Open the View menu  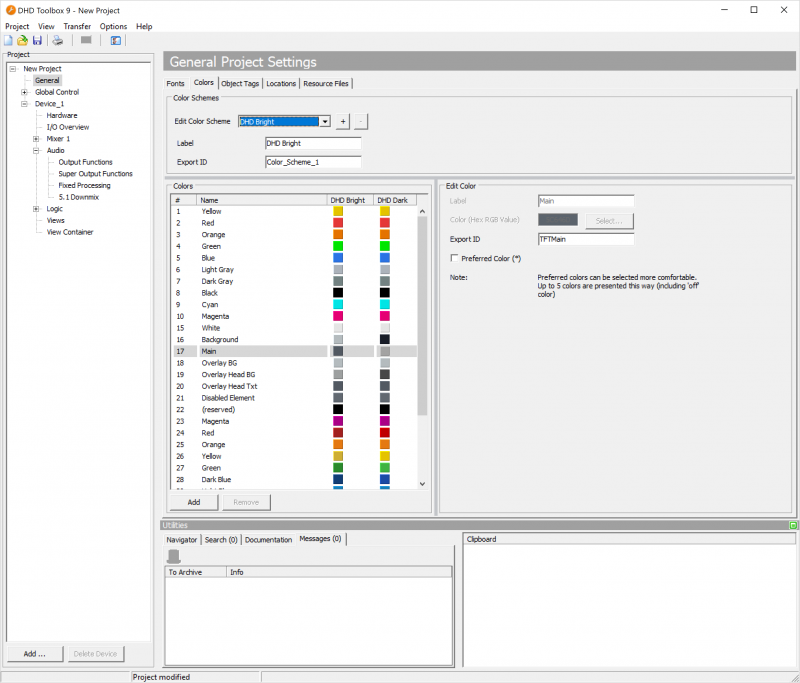click(x=46, y=26)
